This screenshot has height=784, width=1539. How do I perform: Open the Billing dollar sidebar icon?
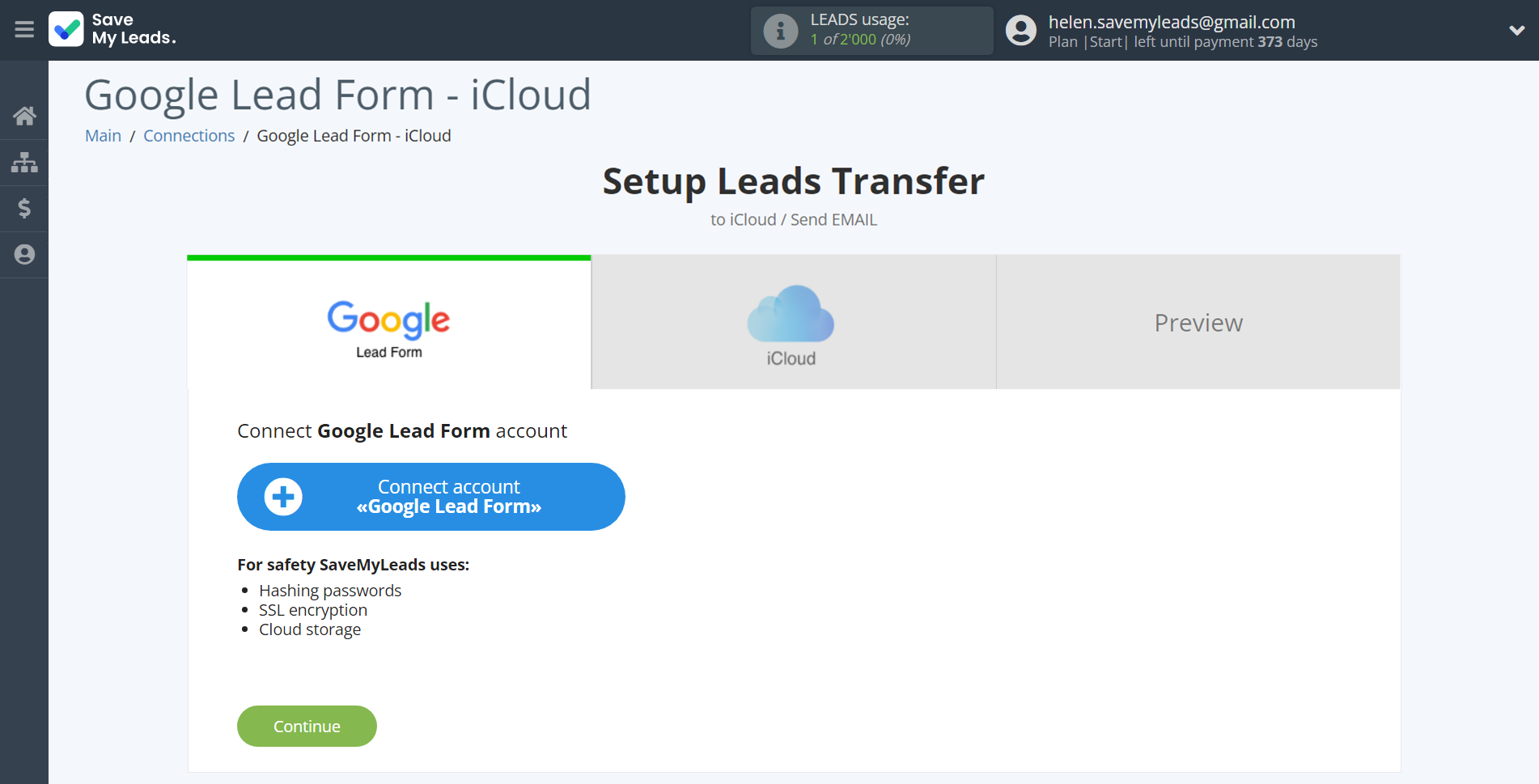24,209
